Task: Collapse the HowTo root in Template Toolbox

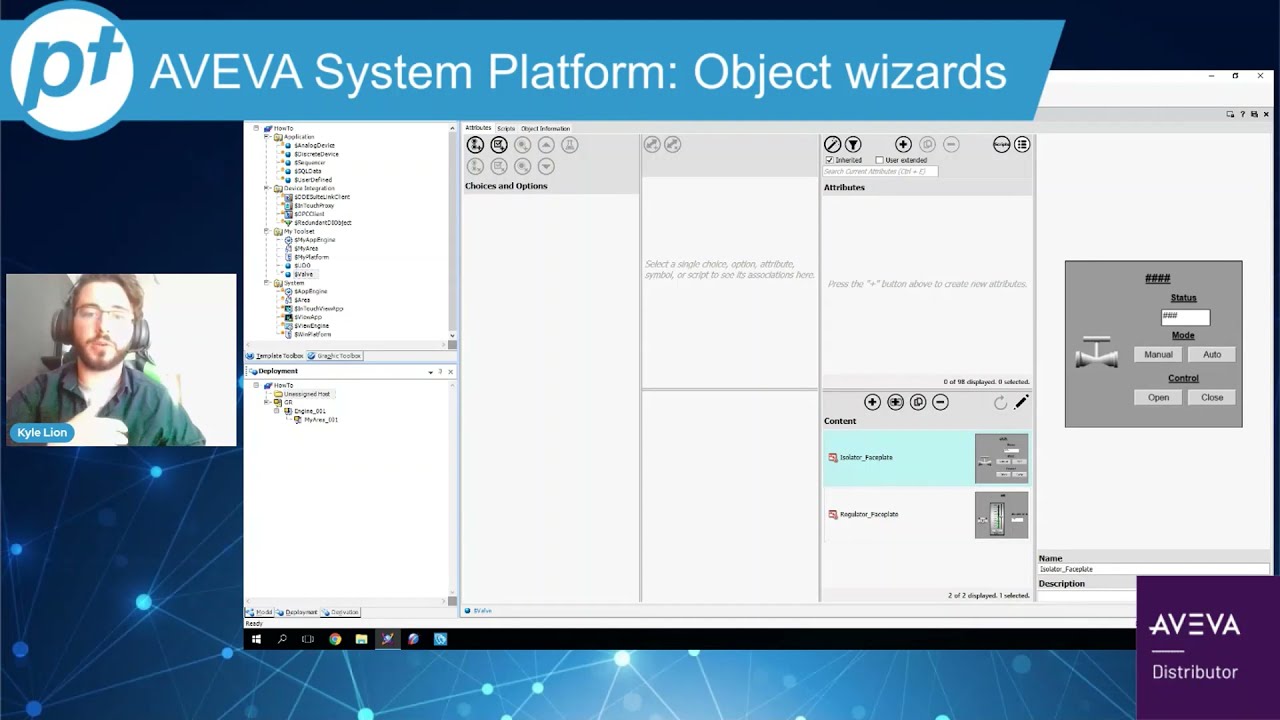Action: point(256,128)
